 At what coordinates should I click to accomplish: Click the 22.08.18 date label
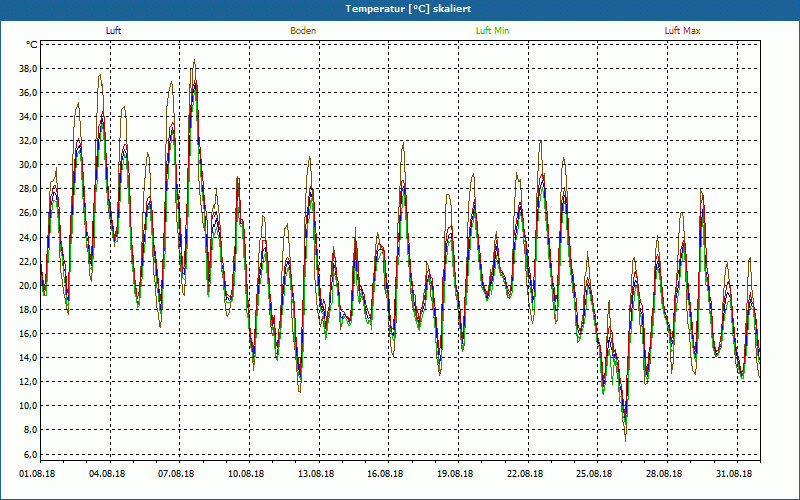pos(524,474)
